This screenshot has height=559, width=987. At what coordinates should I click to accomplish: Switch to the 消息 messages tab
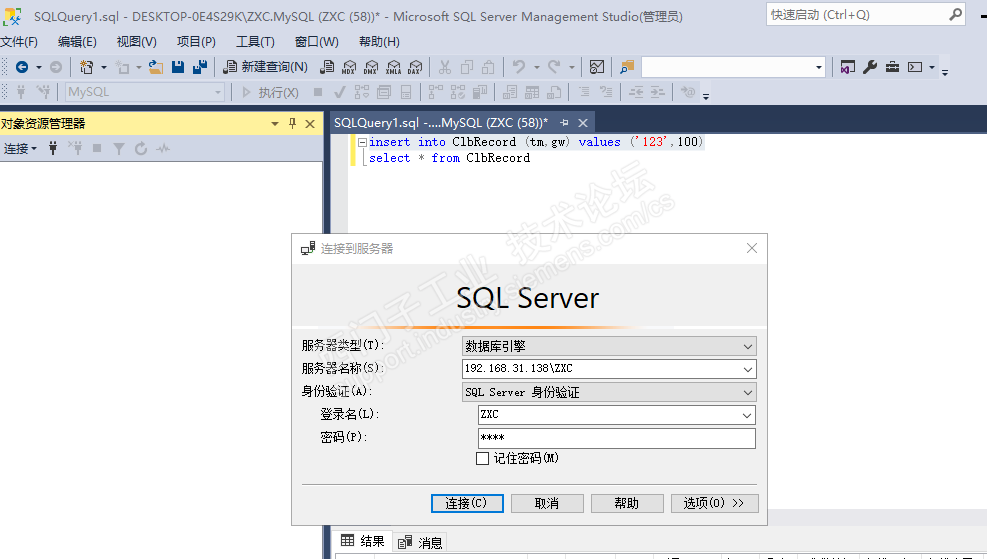point(420,542)
